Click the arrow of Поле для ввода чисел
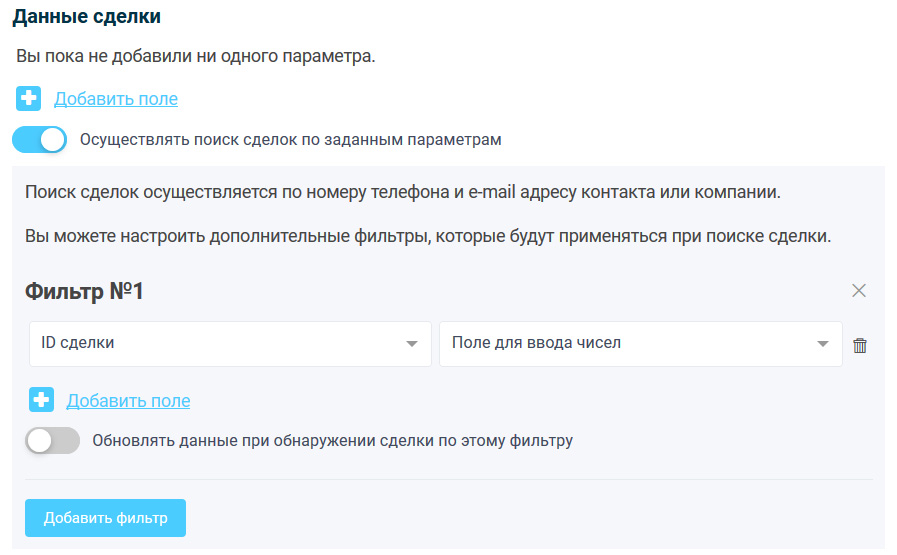The height and width of the screenshot is (555, 897). point(822,344)
